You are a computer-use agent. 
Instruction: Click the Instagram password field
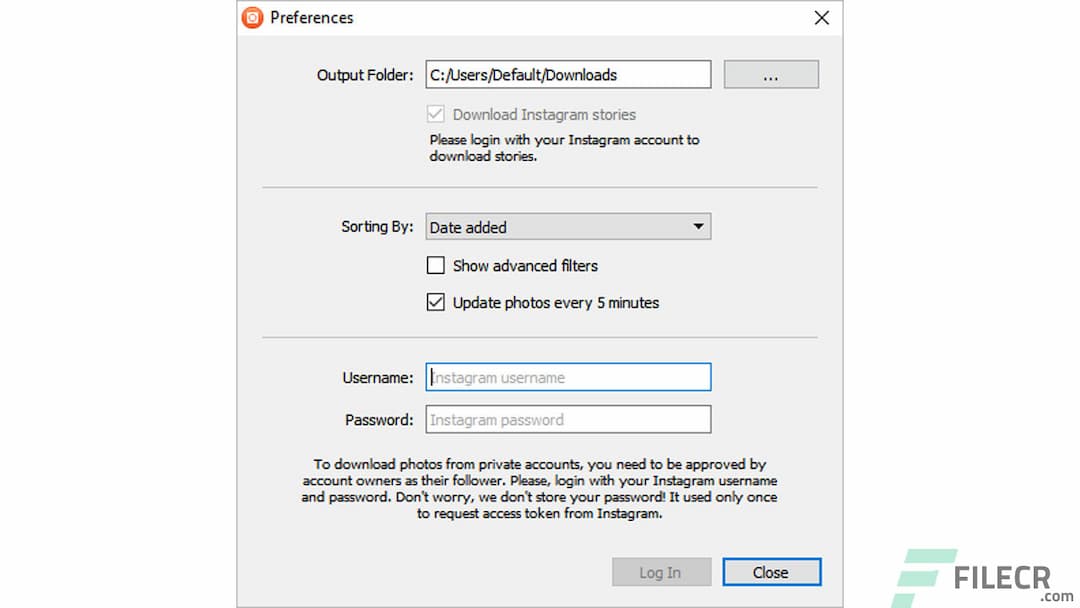click(568, 419)
